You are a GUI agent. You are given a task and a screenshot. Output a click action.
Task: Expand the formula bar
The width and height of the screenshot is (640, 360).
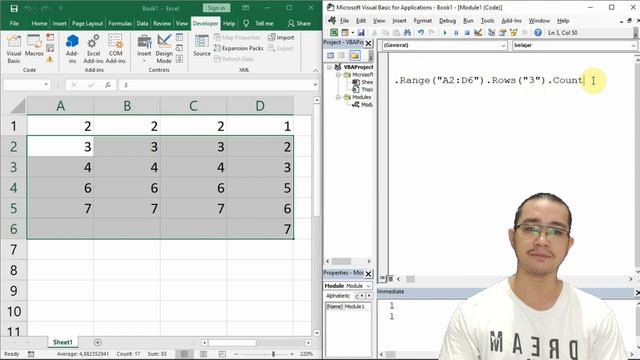315,84
